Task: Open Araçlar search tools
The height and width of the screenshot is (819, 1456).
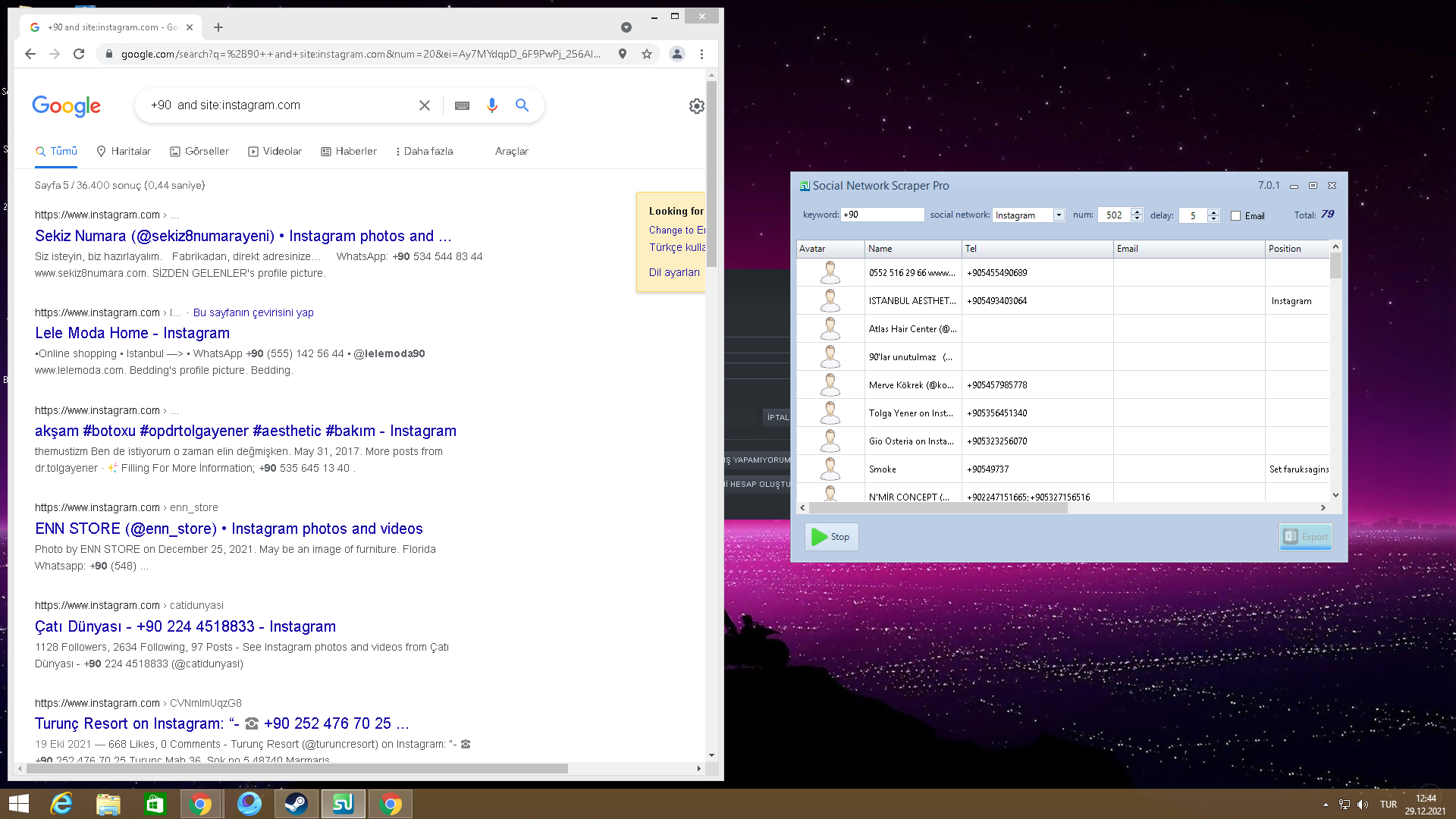Action: tap(512, 152)
